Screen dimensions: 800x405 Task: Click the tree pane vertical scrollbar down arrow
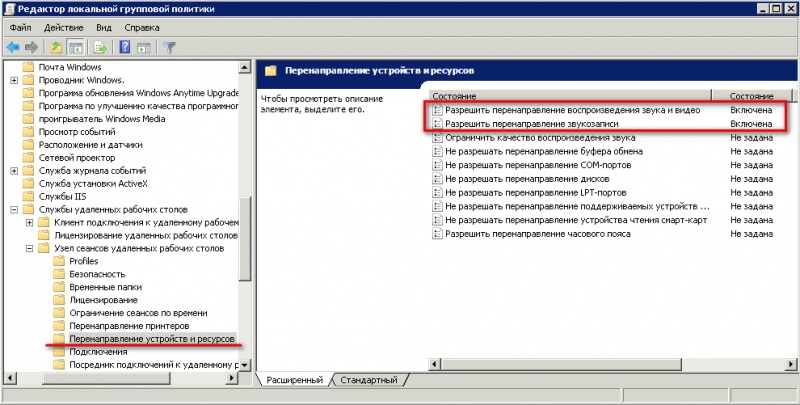(x=245, y=365)
